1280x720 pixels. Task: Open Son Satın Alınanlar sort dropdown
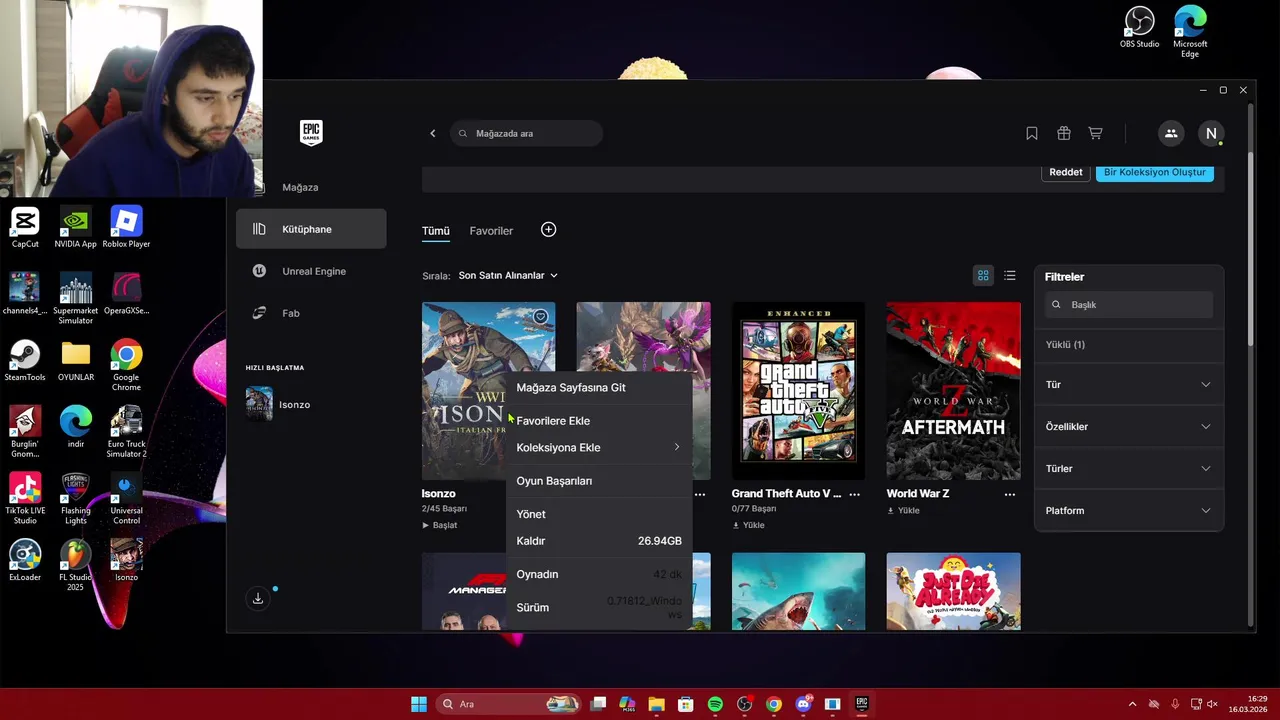pyautogui.click(x=508, y=275)
